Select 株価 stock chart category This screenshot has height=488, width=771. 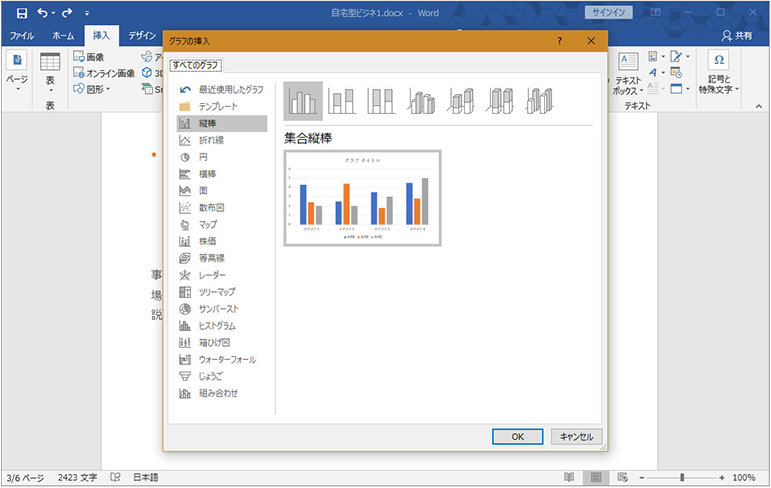[222, 241]
